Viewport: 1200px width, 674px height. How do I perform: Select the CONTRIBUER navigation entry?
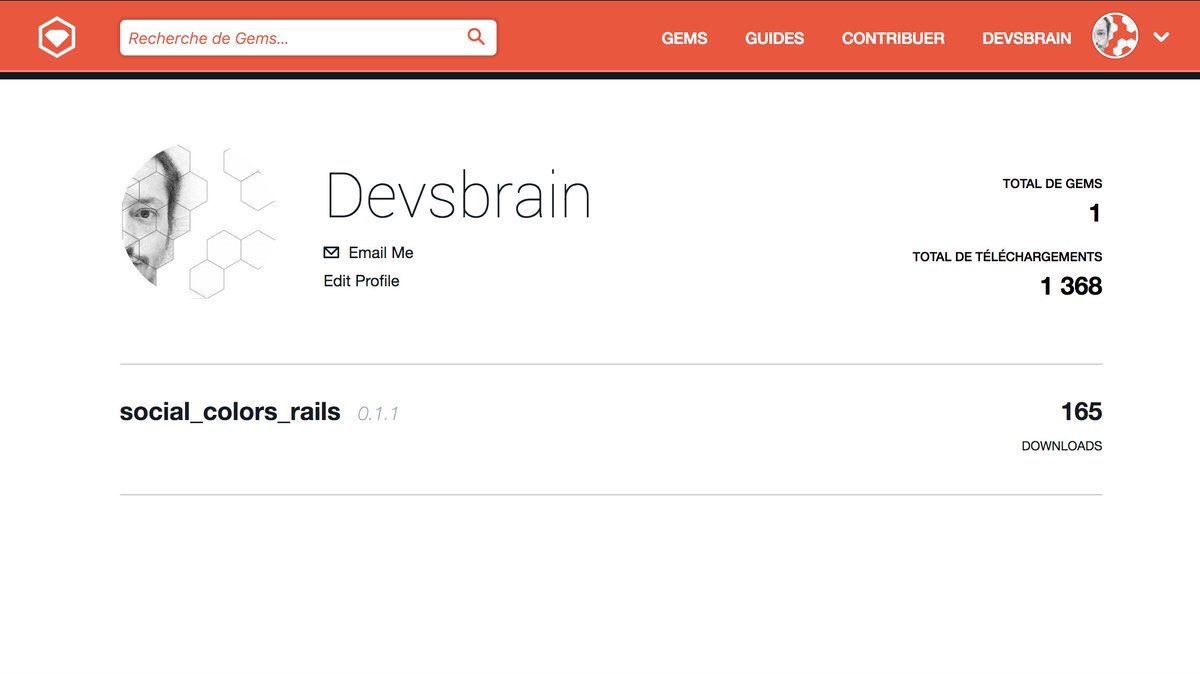(893, 38)
